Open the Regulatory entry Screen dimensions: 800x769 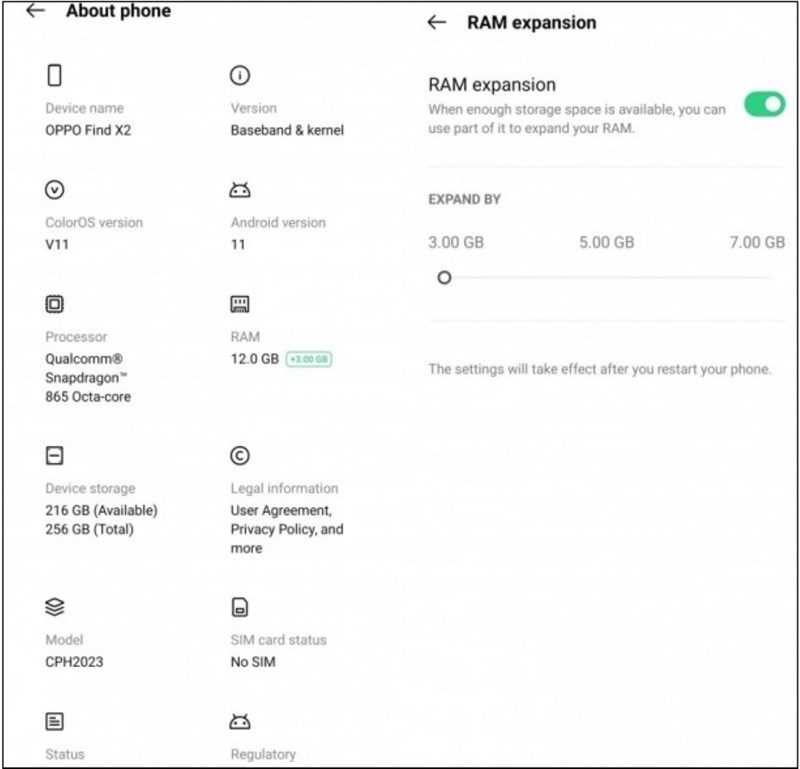coord(263,753)
